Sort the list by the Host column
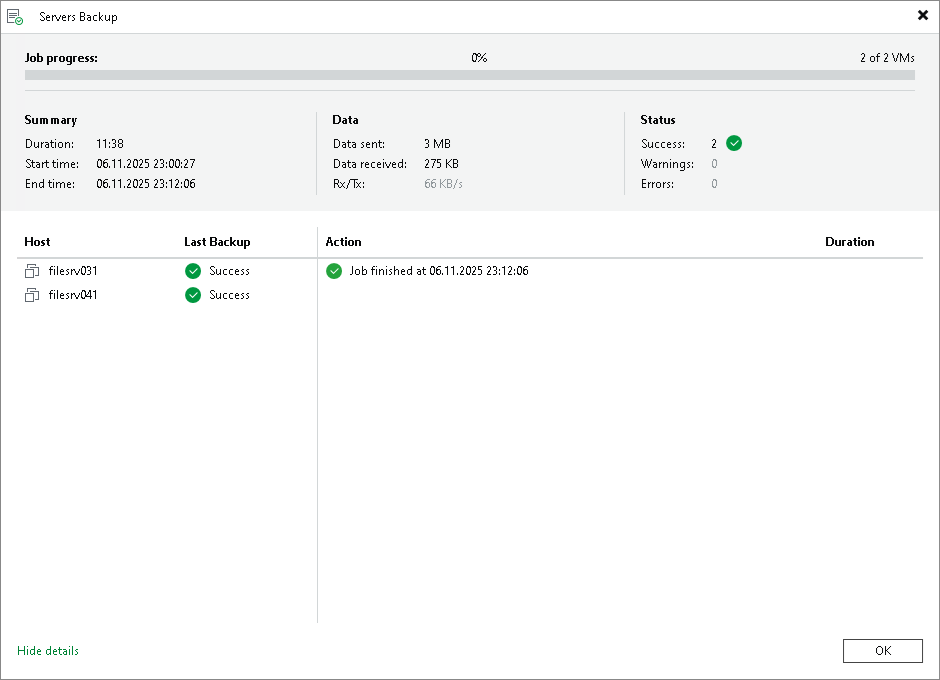 (x=37, y=242)
